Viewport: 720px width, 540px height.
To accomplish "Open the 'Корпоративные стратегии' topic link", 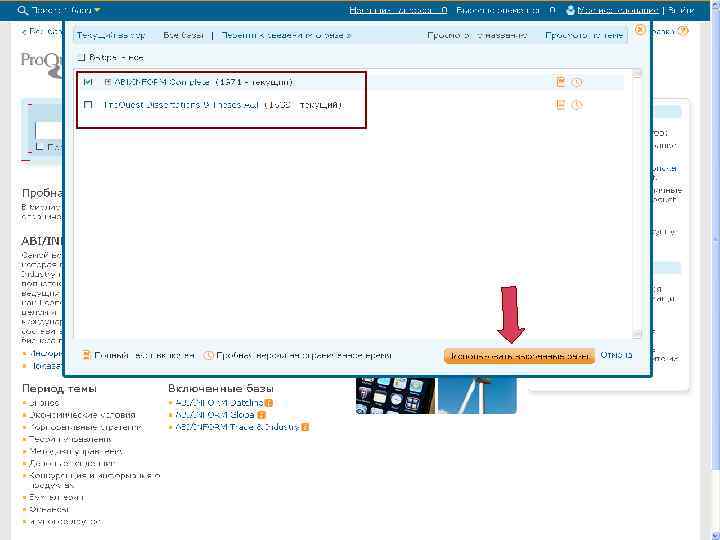I will tap(86, 427).
